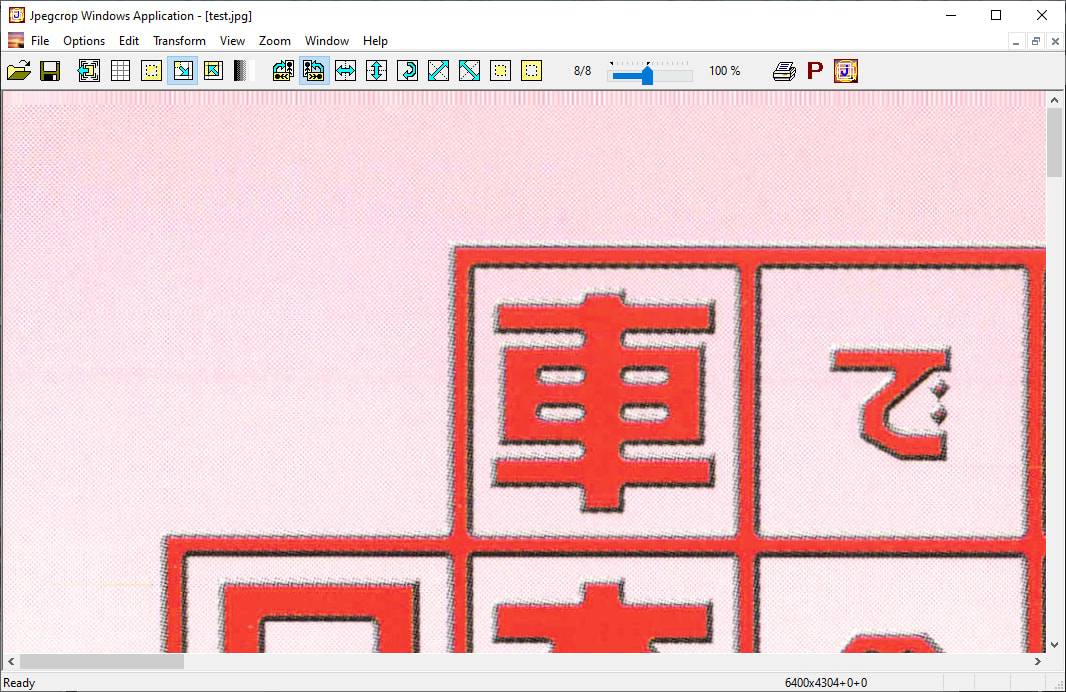Open the Zoom menu
1066x692 pixels.
pos(274,41)
